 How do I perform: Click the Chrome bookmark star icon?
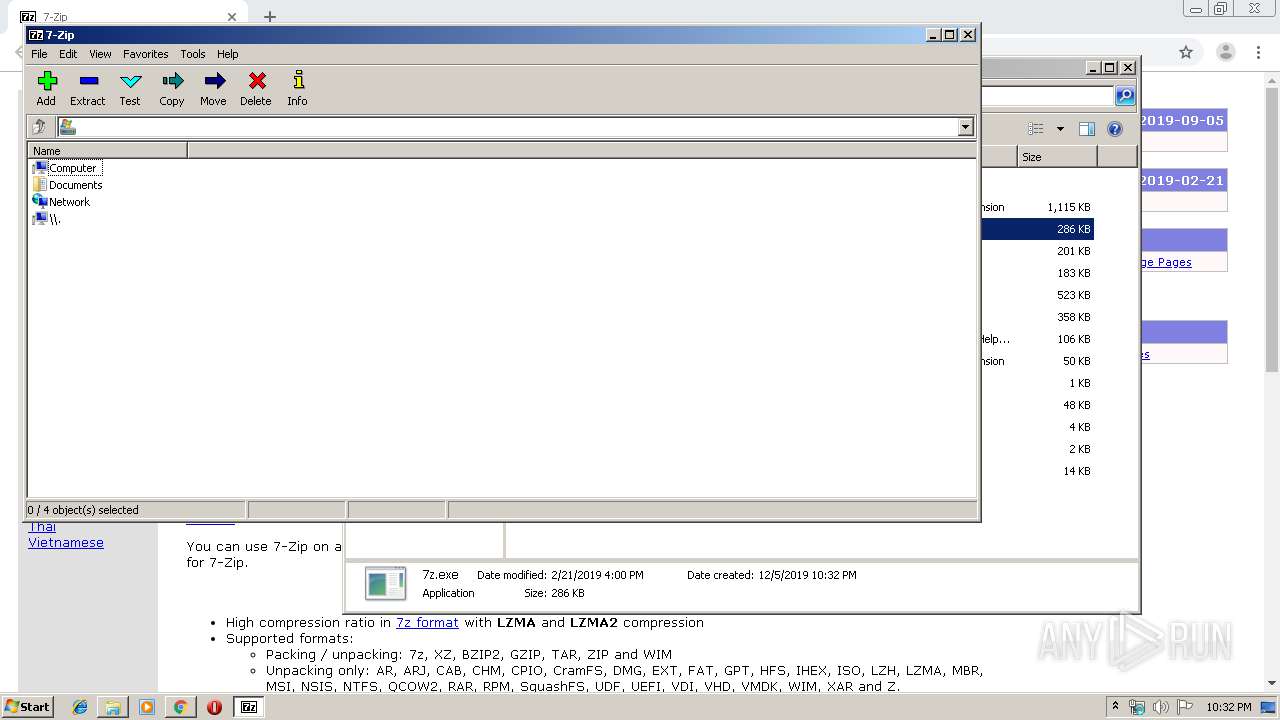coord(1186,52)
